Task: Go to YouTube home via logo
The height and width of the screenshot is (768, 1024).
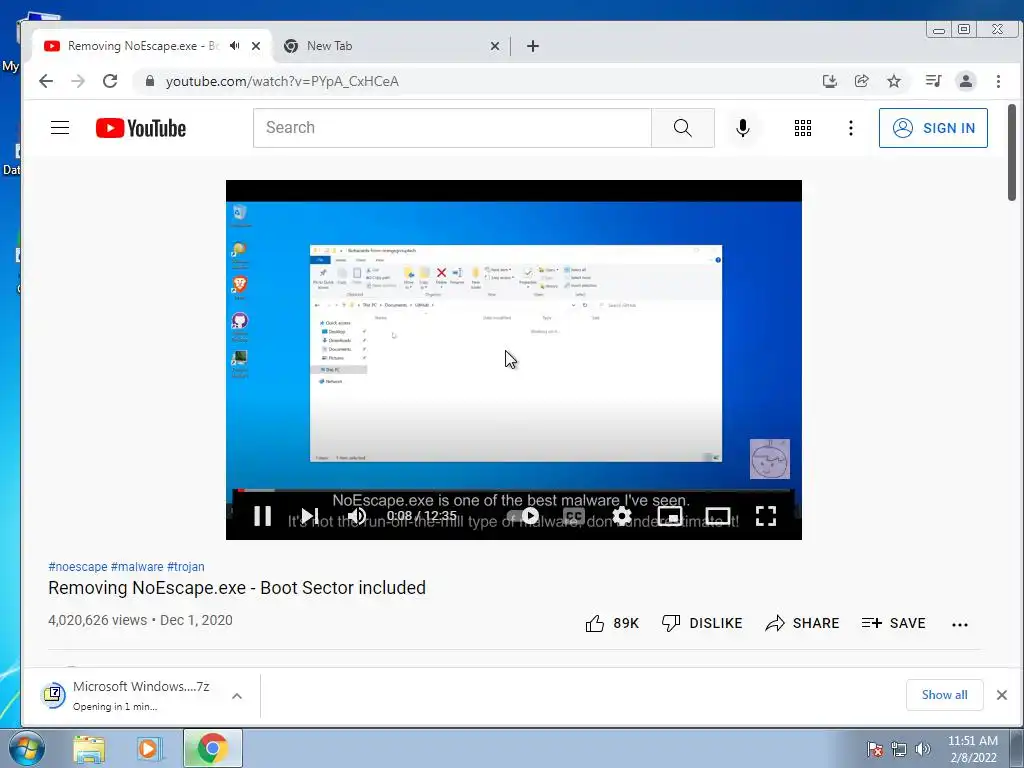Action: (141, 128)
